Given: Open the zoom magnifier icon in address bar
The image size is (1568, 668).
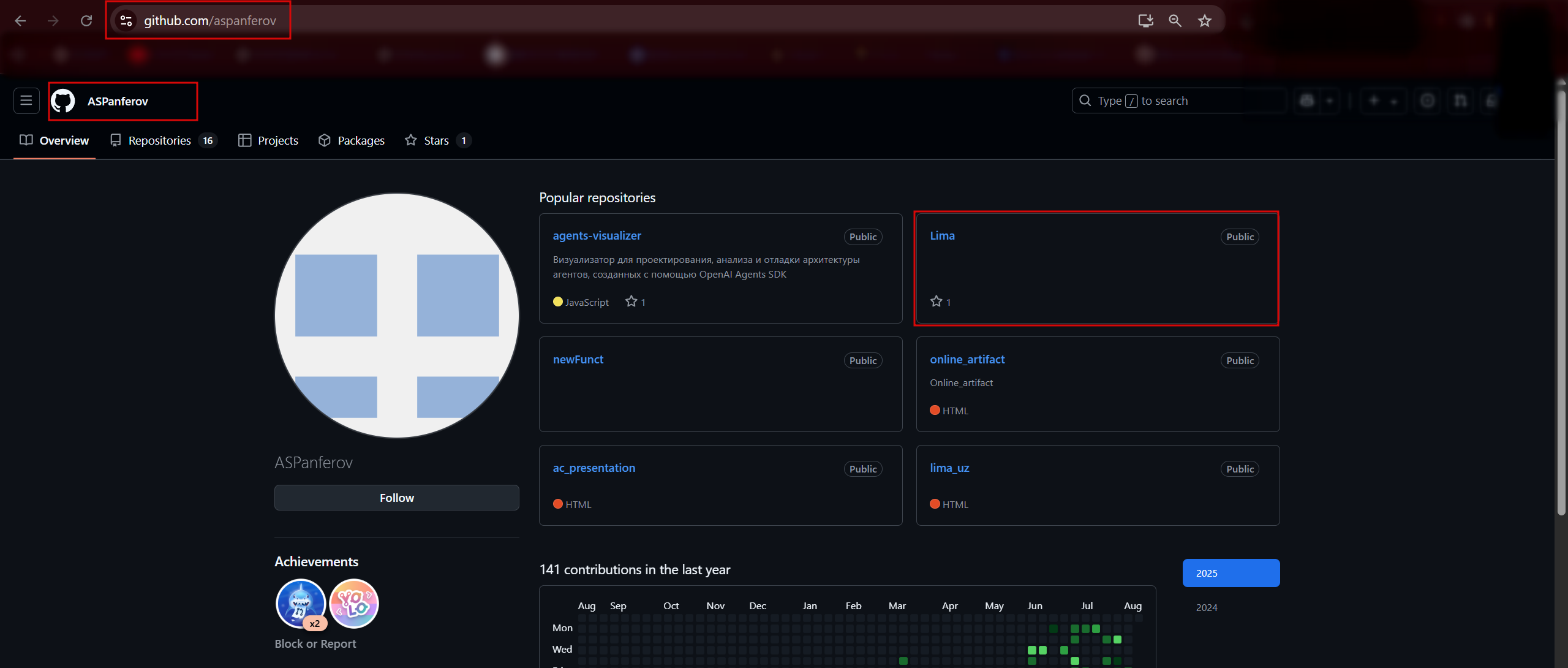Looking at the screenshot, I should 1175,21.
